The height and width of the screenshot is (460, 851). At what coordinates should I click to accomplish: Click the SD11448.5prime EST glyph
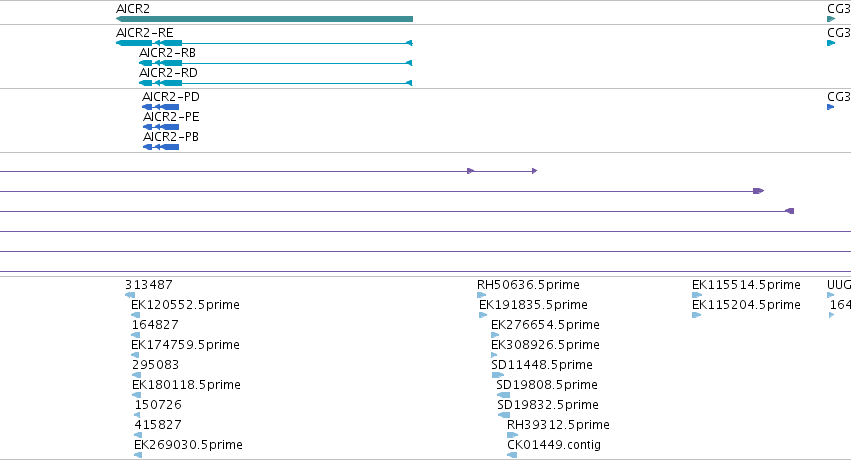(x=498, y=375)
